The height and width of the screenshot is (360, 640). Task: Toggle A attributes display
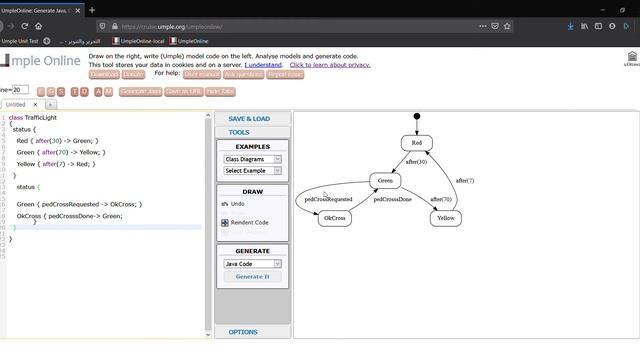[x=98, y=91]
